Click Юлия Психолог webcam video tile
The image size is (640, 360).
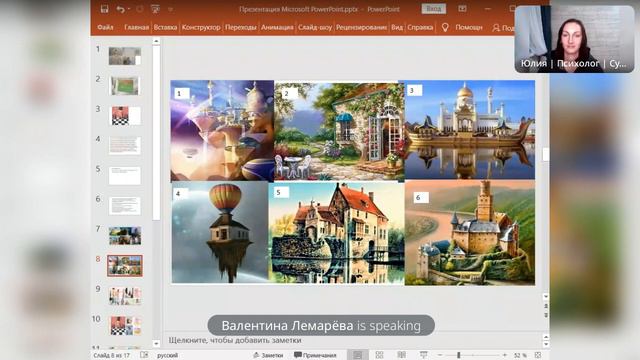[x=575, y=39]
